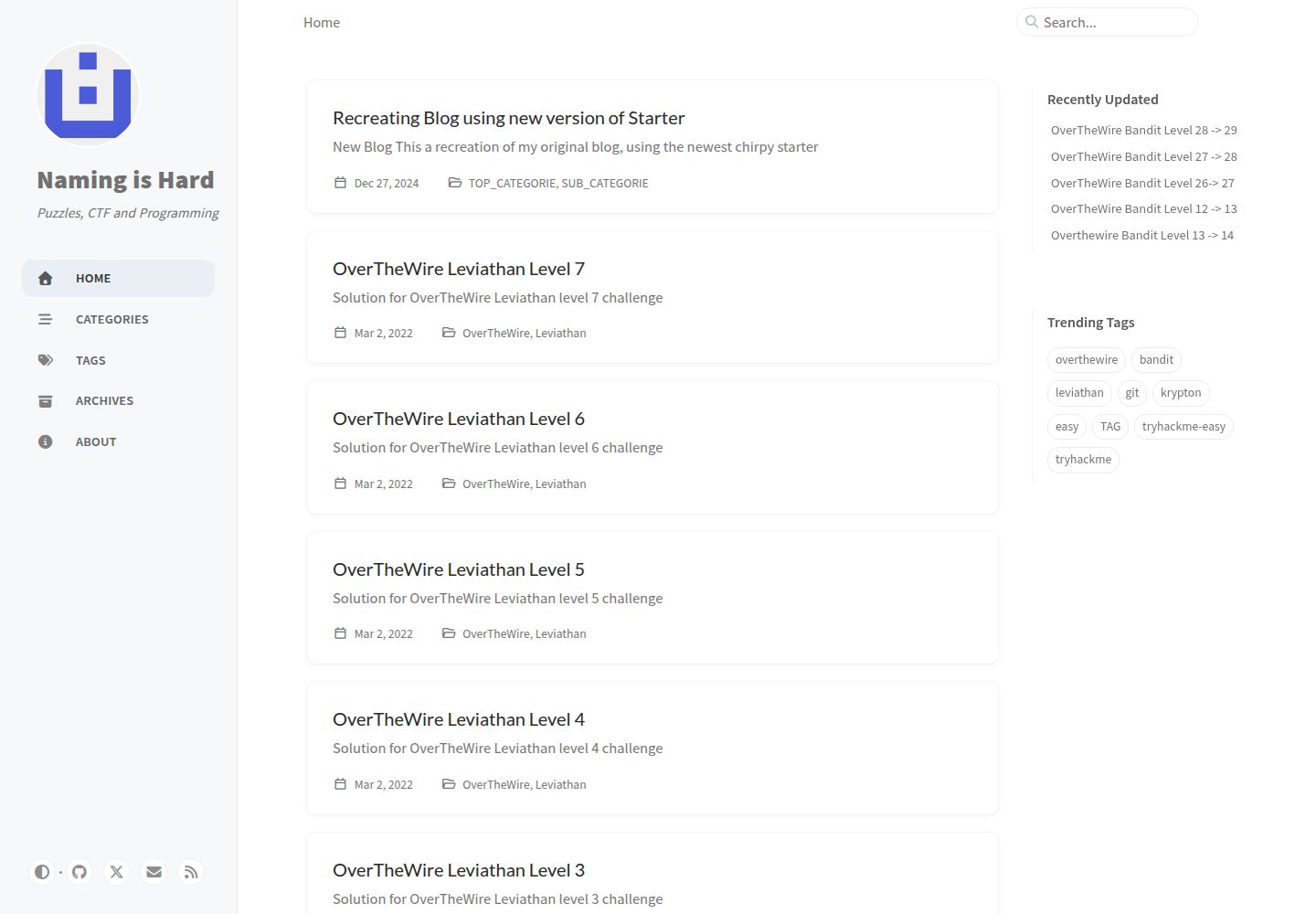Select the tryhackme trending tag
Image resolution: width=1316 pixels, height=914 pixels.
pos(1083,460)
